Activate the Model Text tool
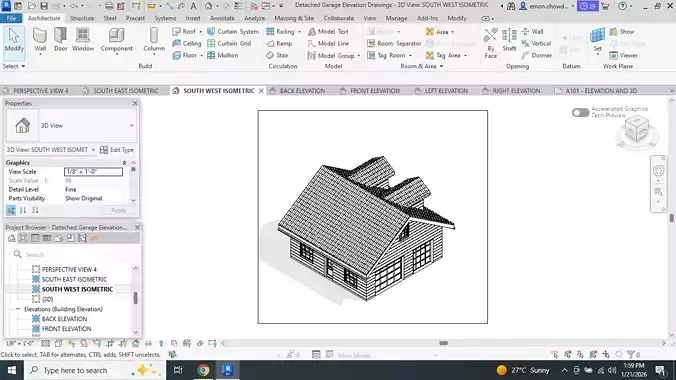This screenshot has width=676, height=380. [328, 31]
